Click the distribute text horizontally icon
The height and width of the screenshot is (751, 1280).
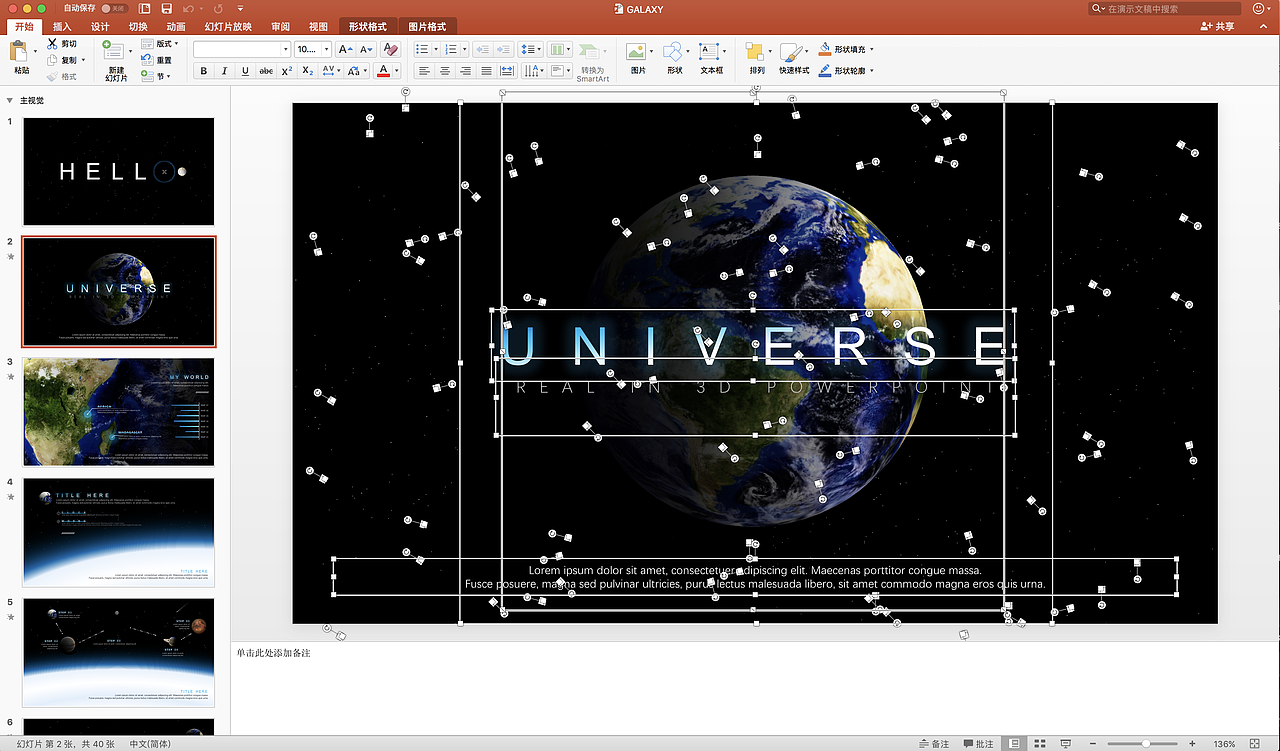[506, 71]
